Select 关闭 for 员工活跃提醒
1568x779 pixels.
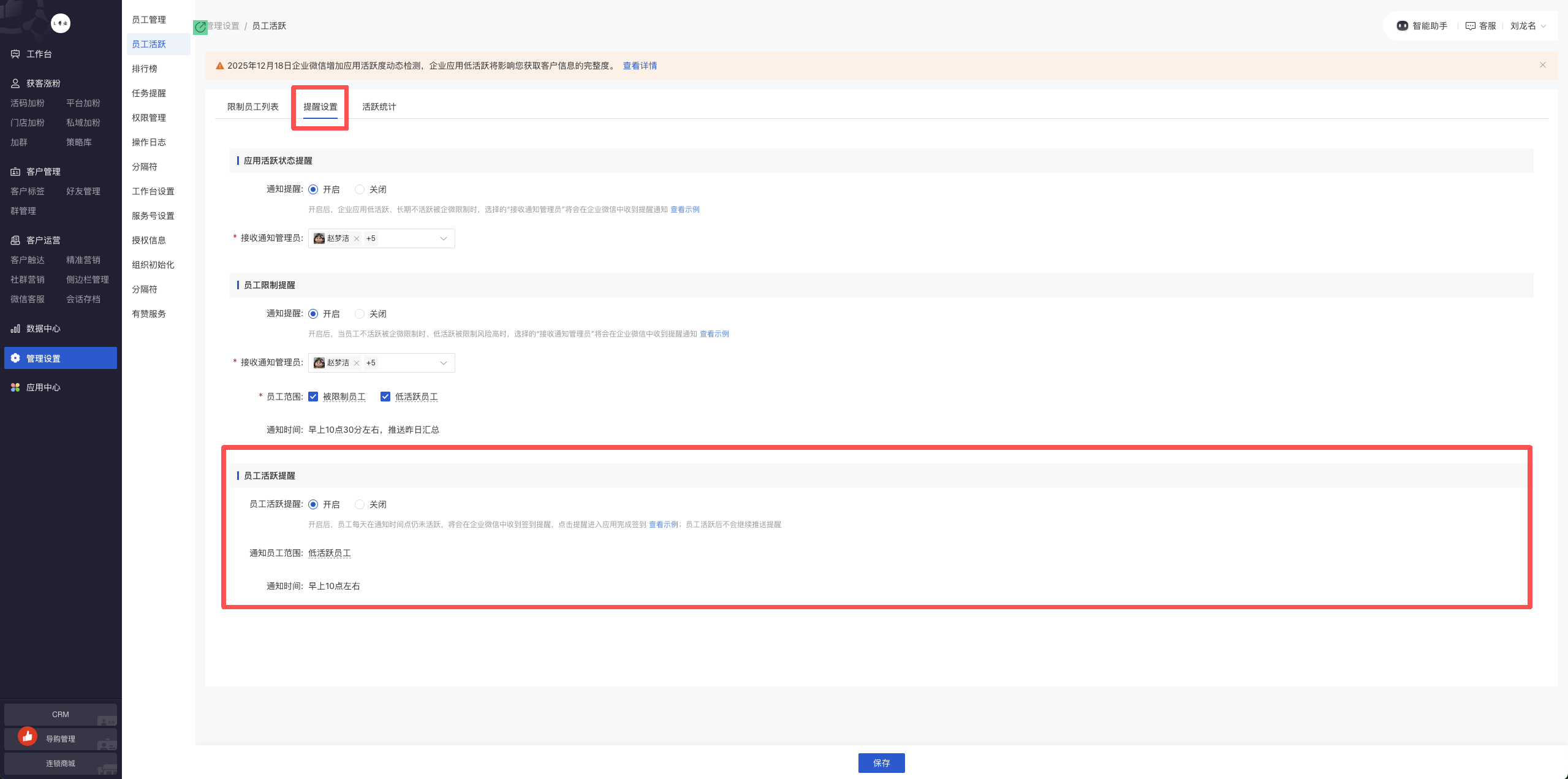pyautogui.click(x=360, y=504)
